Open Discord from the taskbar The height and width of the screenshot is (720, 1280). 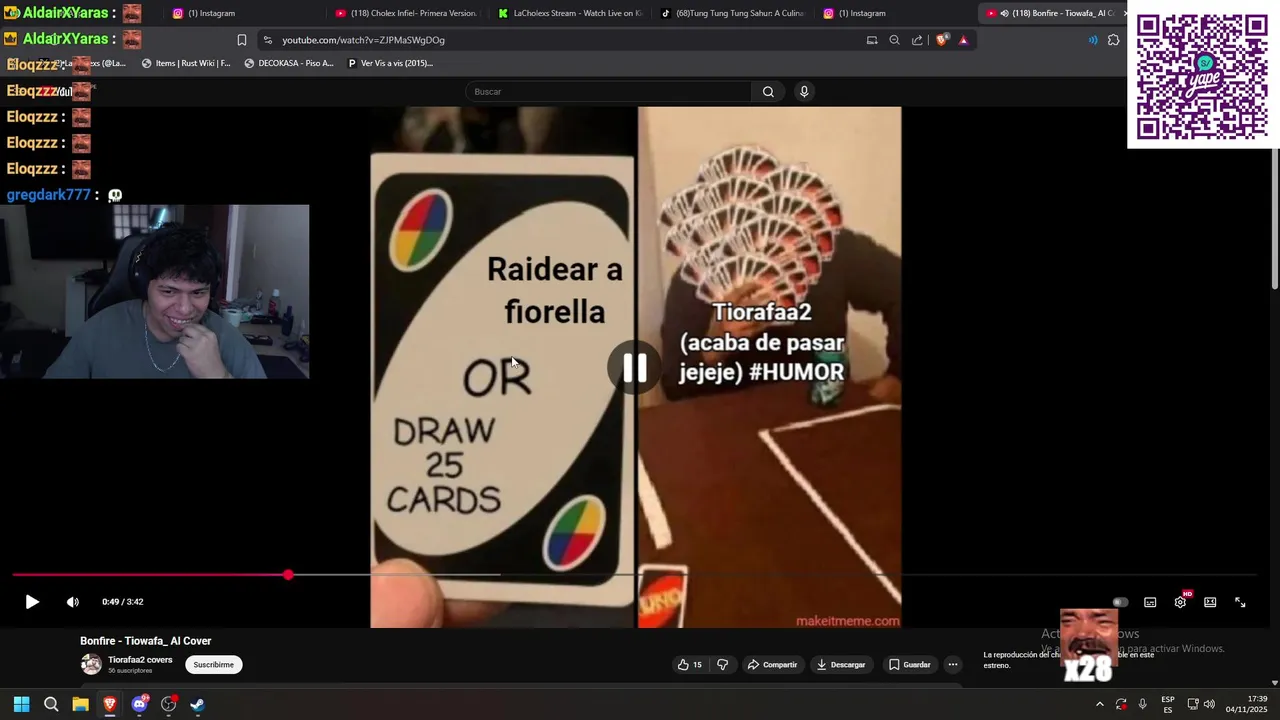pos(139,704)
